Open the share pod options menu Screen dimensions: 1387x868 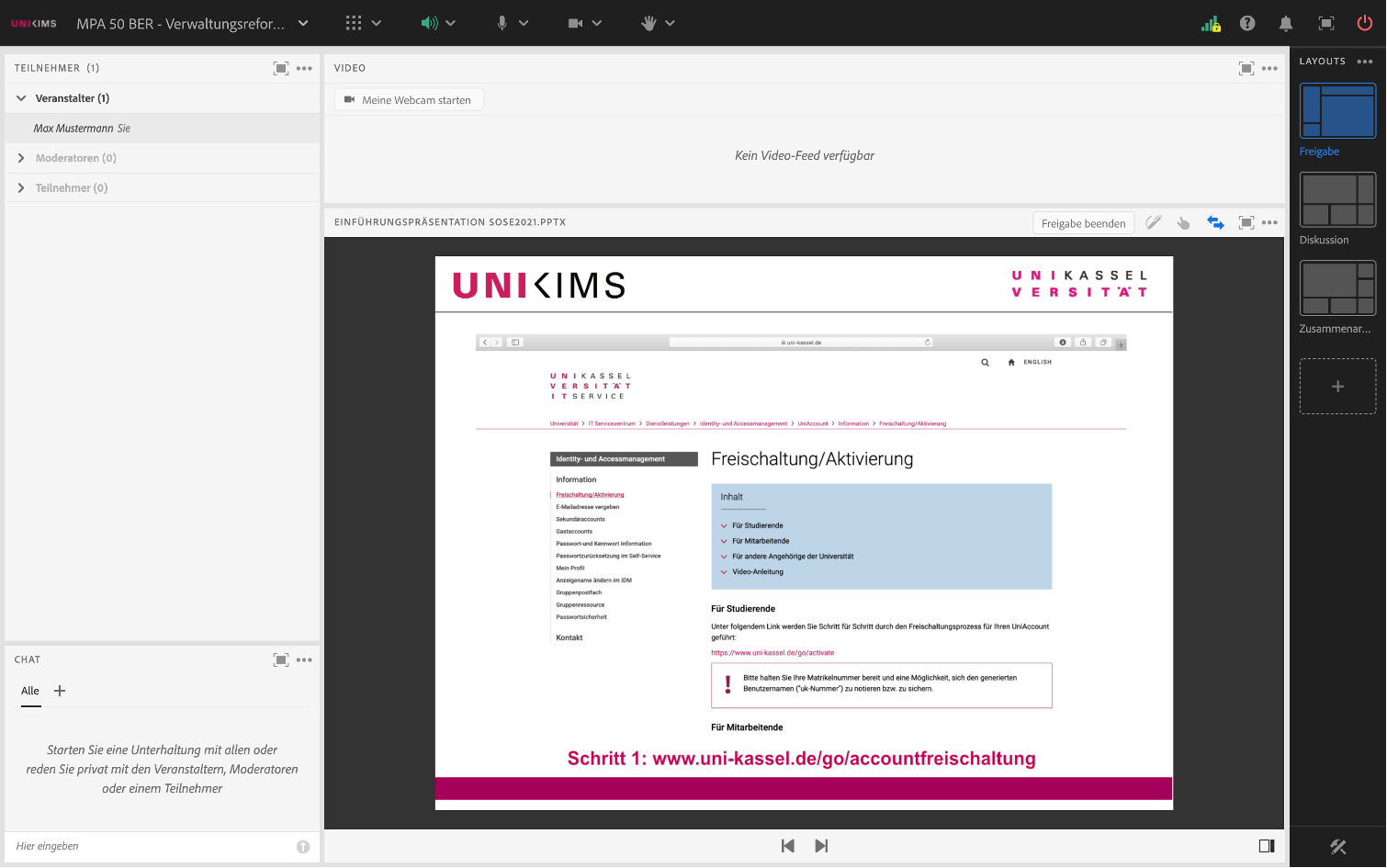(x=1269, y=222)
